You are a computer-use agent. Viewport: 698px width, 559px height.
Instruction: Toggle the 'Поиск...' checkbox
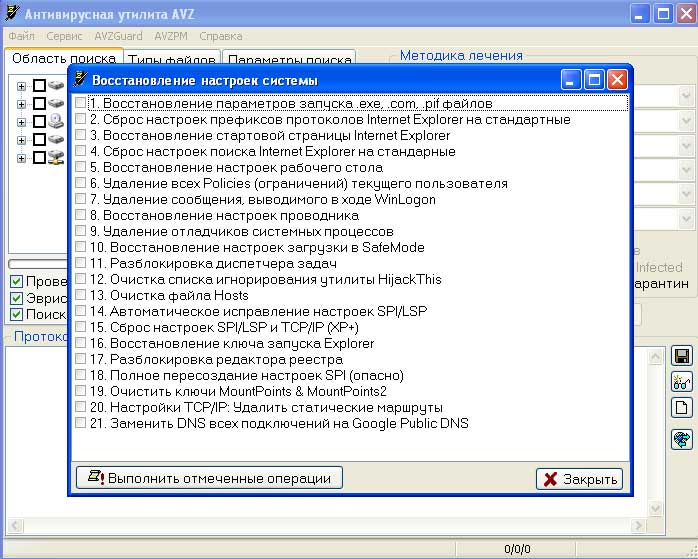coord(16,315)
